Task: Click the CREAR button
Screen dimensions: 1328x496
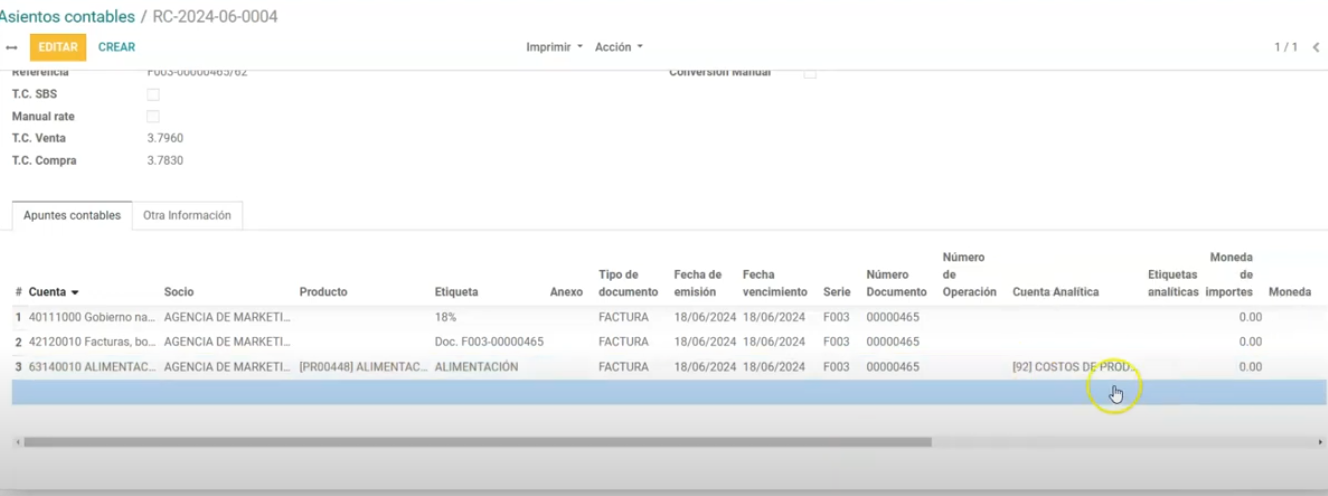Action: (116, 47)
